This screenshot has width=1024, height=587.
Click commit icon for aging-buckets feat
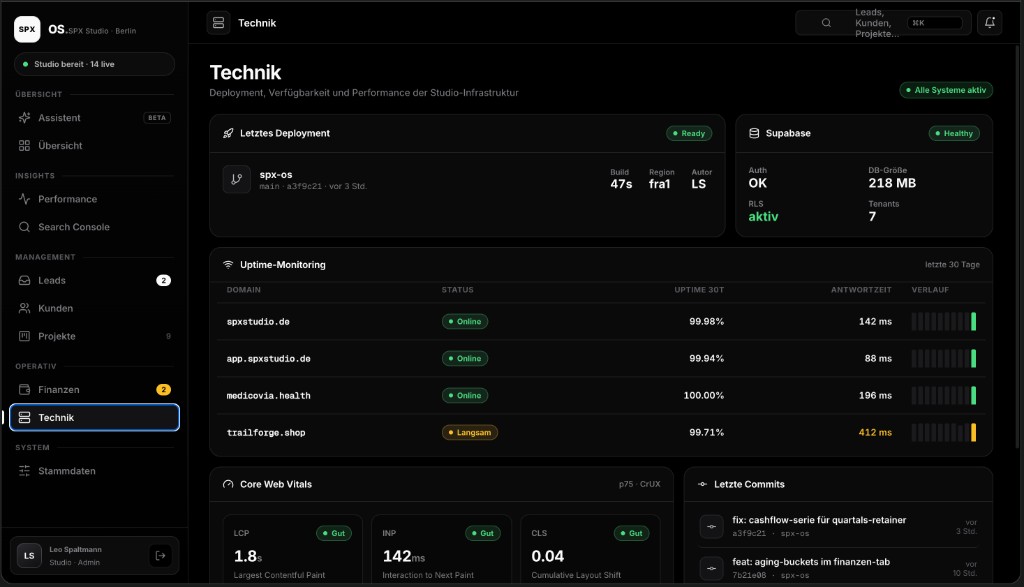pyautogui.click(x=711, y=568)
